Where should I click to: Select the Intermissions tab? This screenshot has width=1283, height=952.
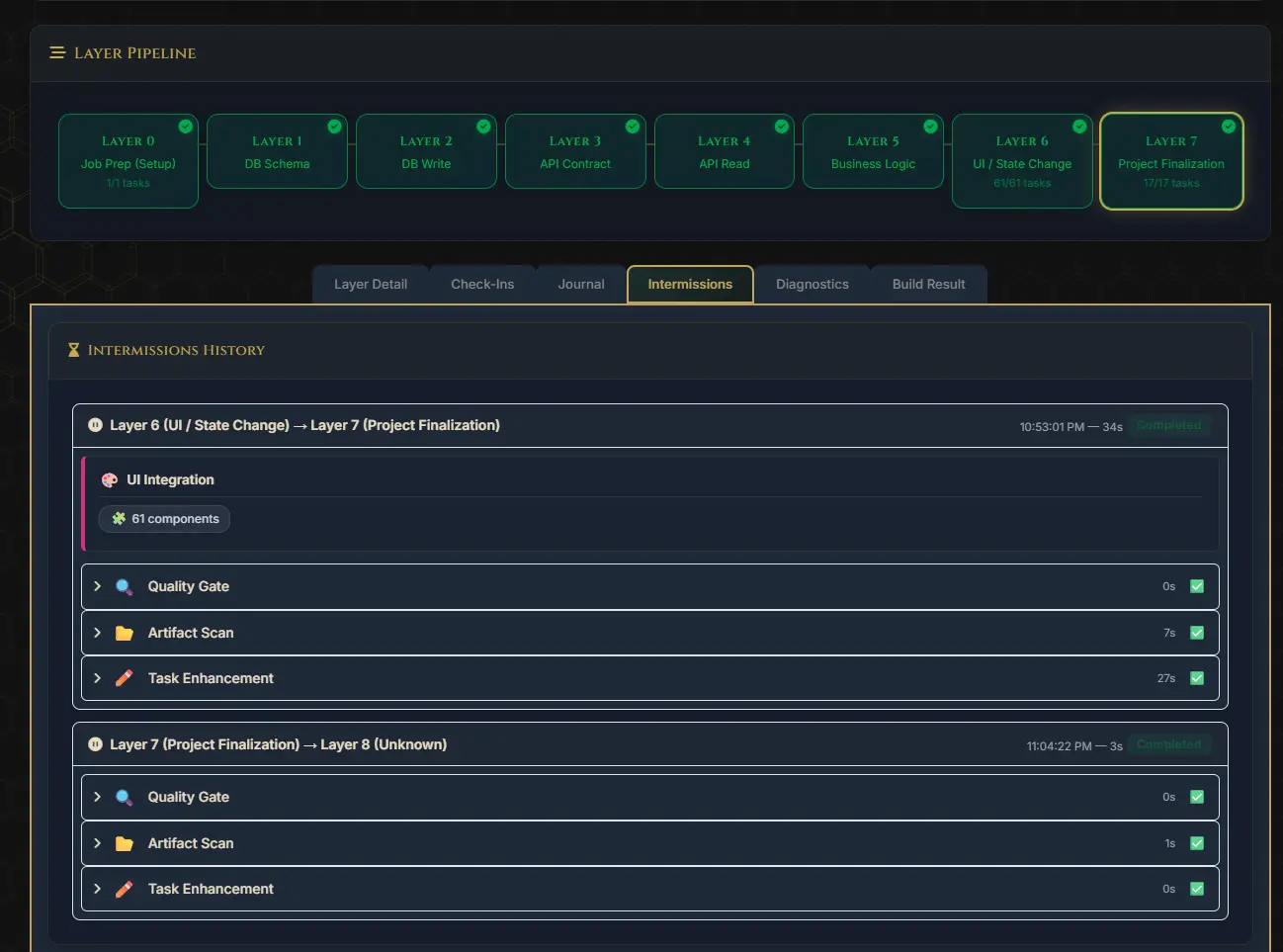click(x=690, y=284)
